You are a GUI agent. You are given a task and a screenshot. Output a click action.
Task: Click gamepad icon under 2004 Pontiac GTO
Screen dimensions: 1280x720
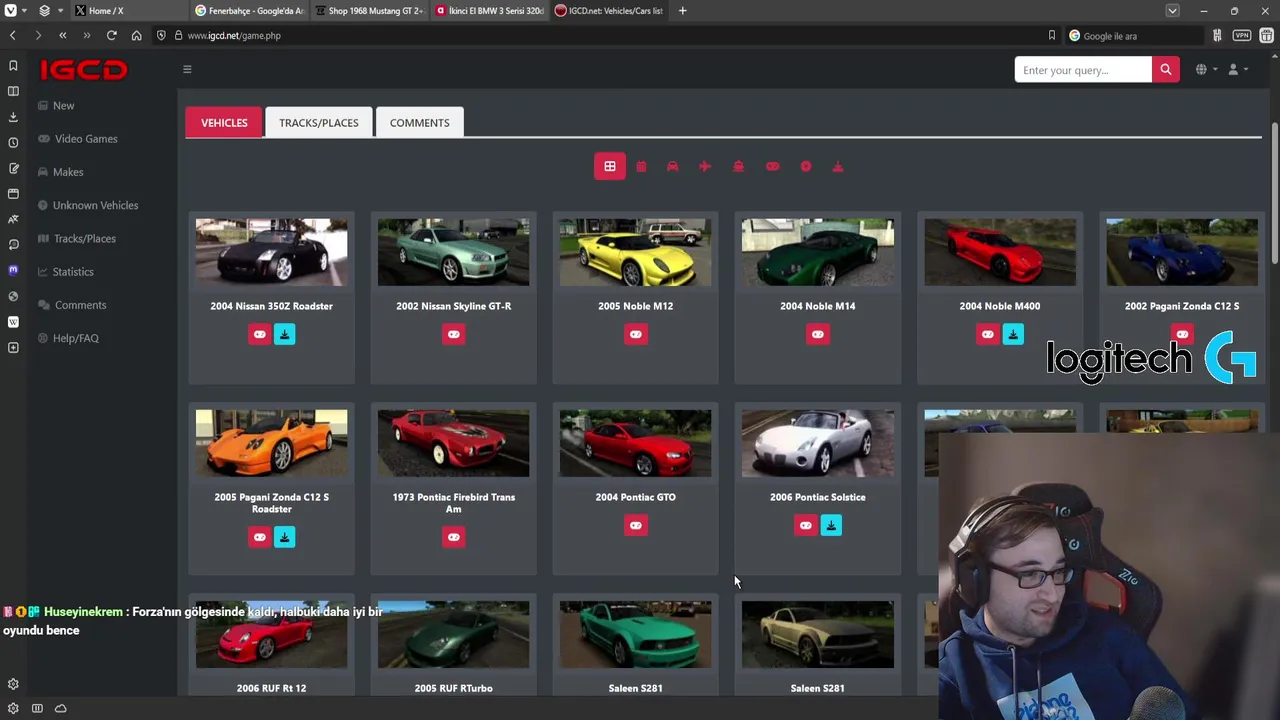tap(636, 525)
